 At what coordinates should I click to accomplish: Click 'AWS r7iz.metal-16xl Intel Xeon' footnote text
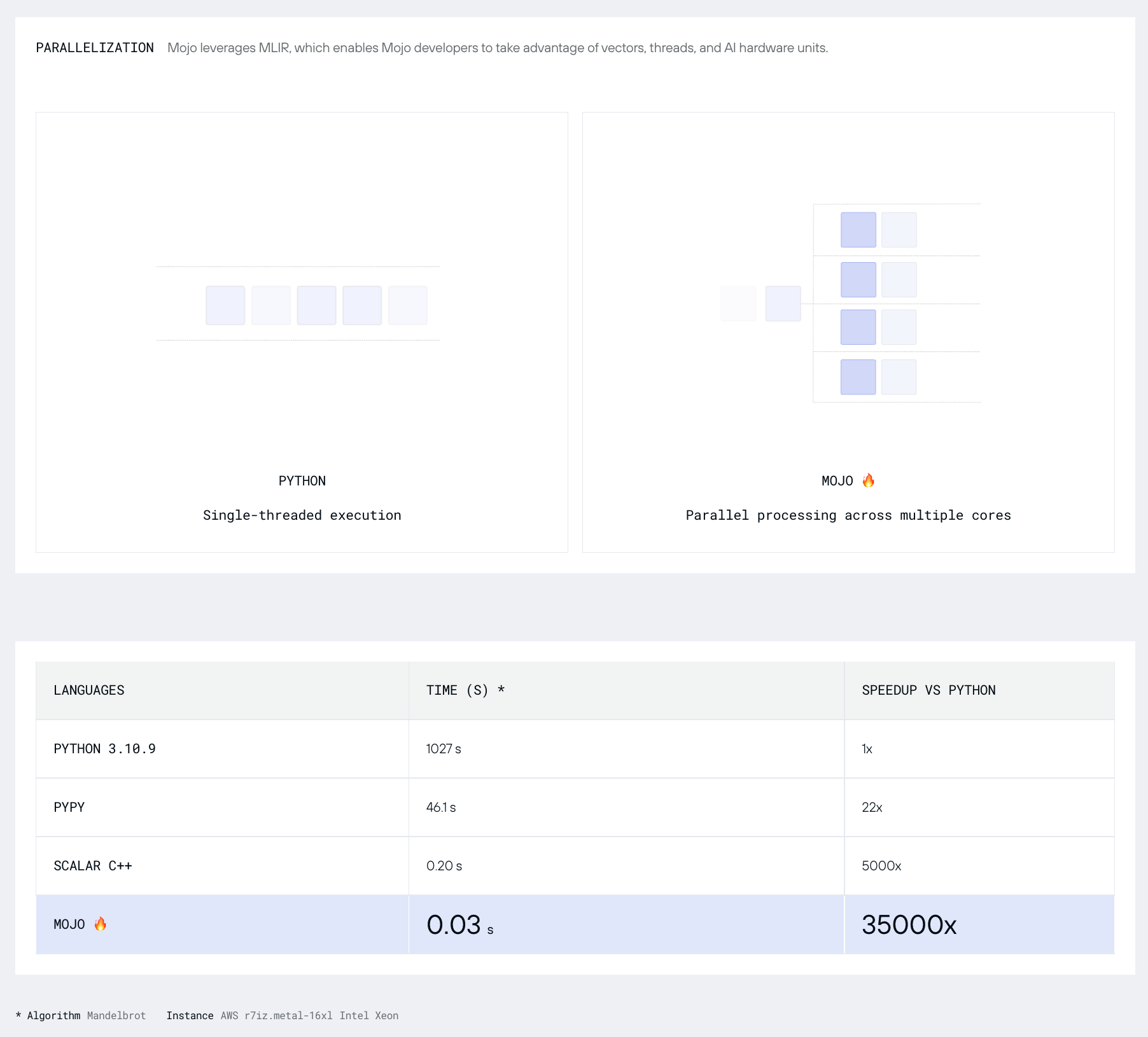(x=309, y=1015)
